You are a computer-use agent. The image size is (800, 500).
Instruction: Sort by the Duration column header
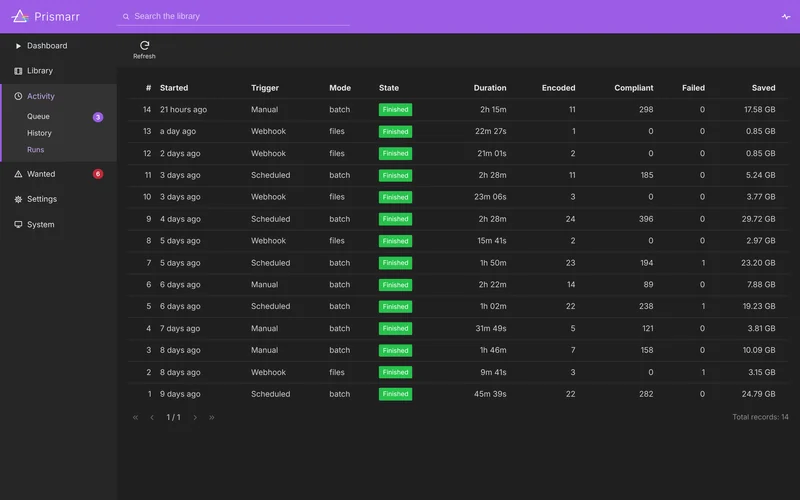coord(490,88)
